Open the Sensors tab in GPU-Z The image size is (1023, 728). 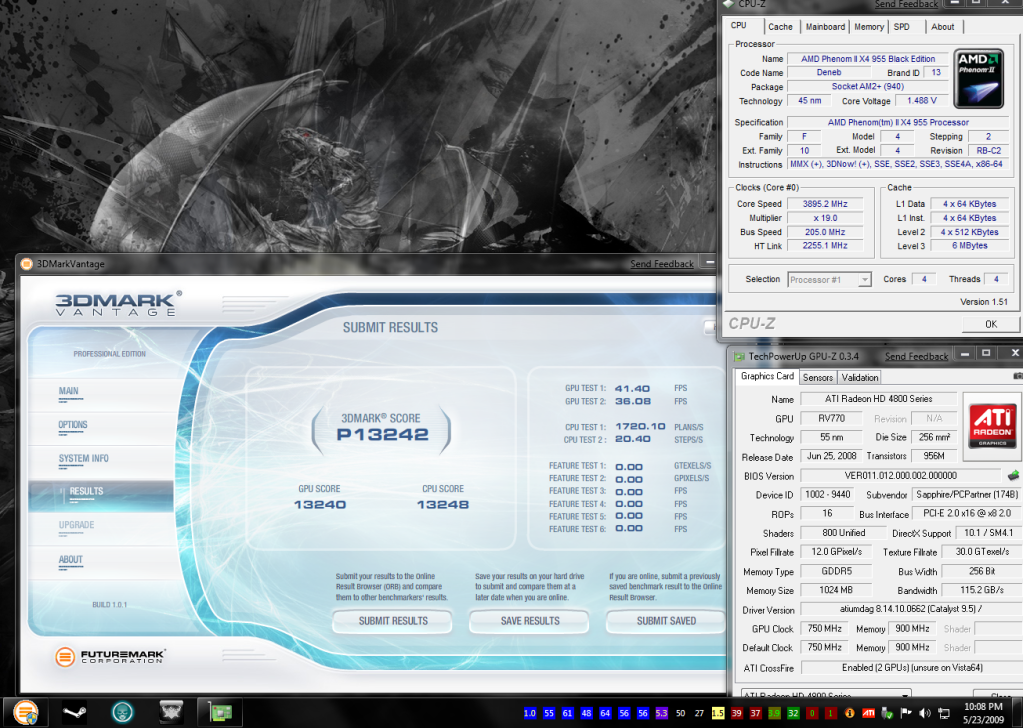818,377
